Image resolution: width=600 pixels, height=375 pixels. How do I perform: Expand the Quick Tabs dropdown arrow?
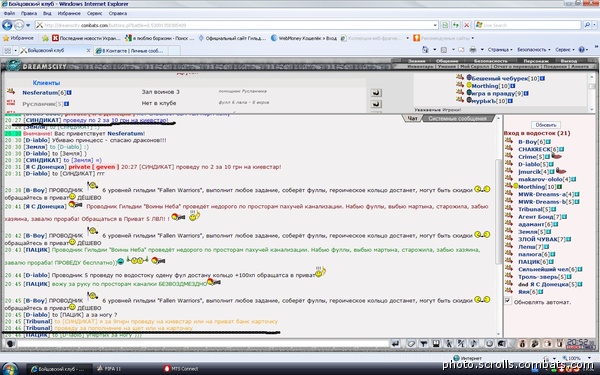pos(16,50)
